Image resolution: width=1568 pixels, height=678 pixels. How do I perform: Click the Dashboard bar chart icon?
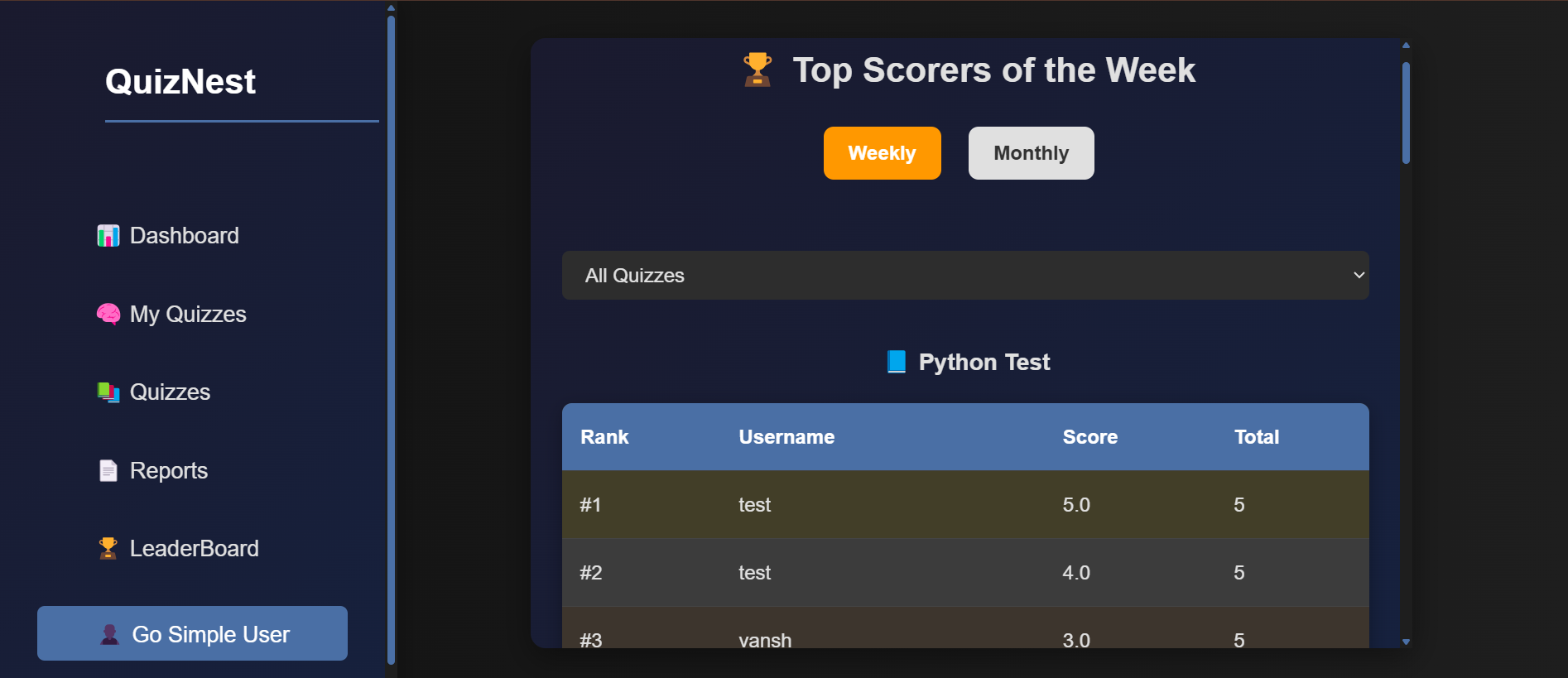pos(108,236)
